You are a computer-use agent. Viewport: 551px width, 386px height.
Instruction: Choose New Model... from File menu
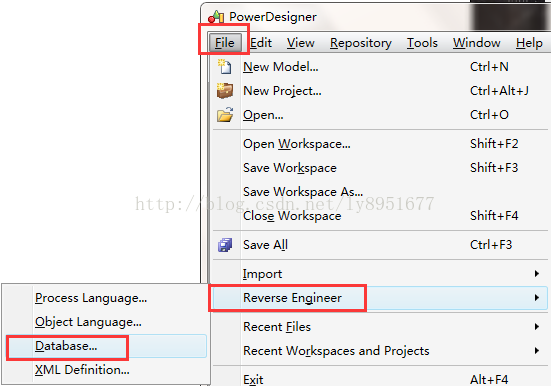coord(380,67)
